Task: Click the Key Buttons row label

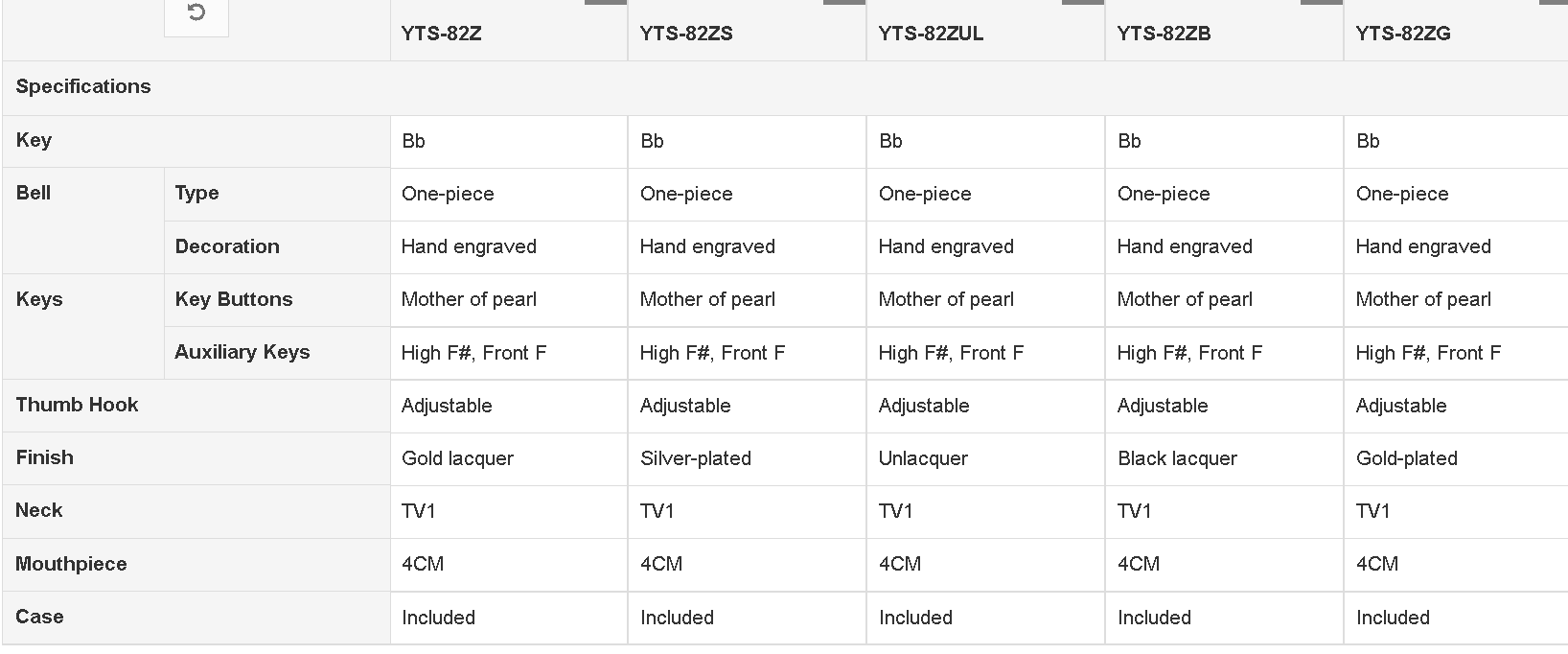Action: (234, 299)
